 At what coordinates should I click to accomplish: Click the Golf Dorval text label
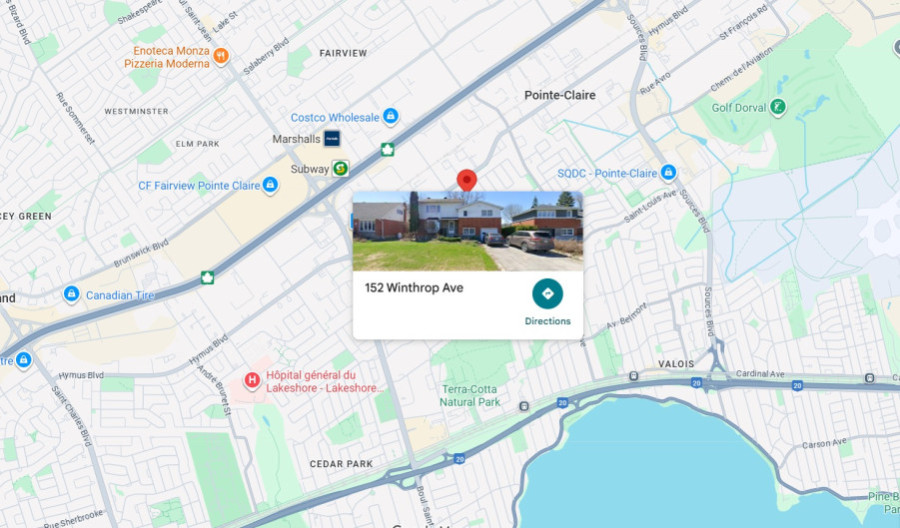coord(739,108)
